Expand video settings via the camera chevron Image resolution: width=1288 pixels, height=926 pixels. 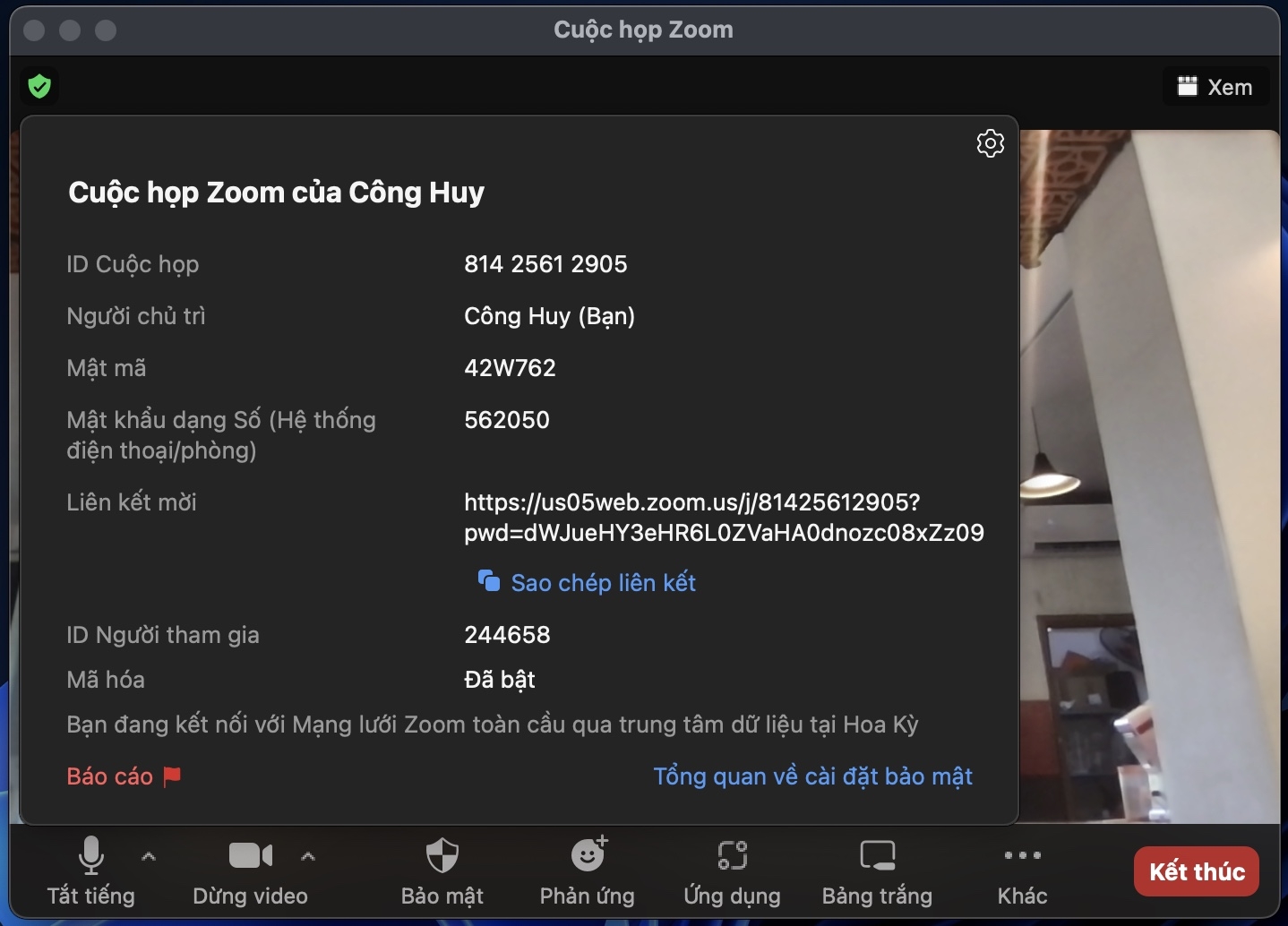click(x=308, y=858)
